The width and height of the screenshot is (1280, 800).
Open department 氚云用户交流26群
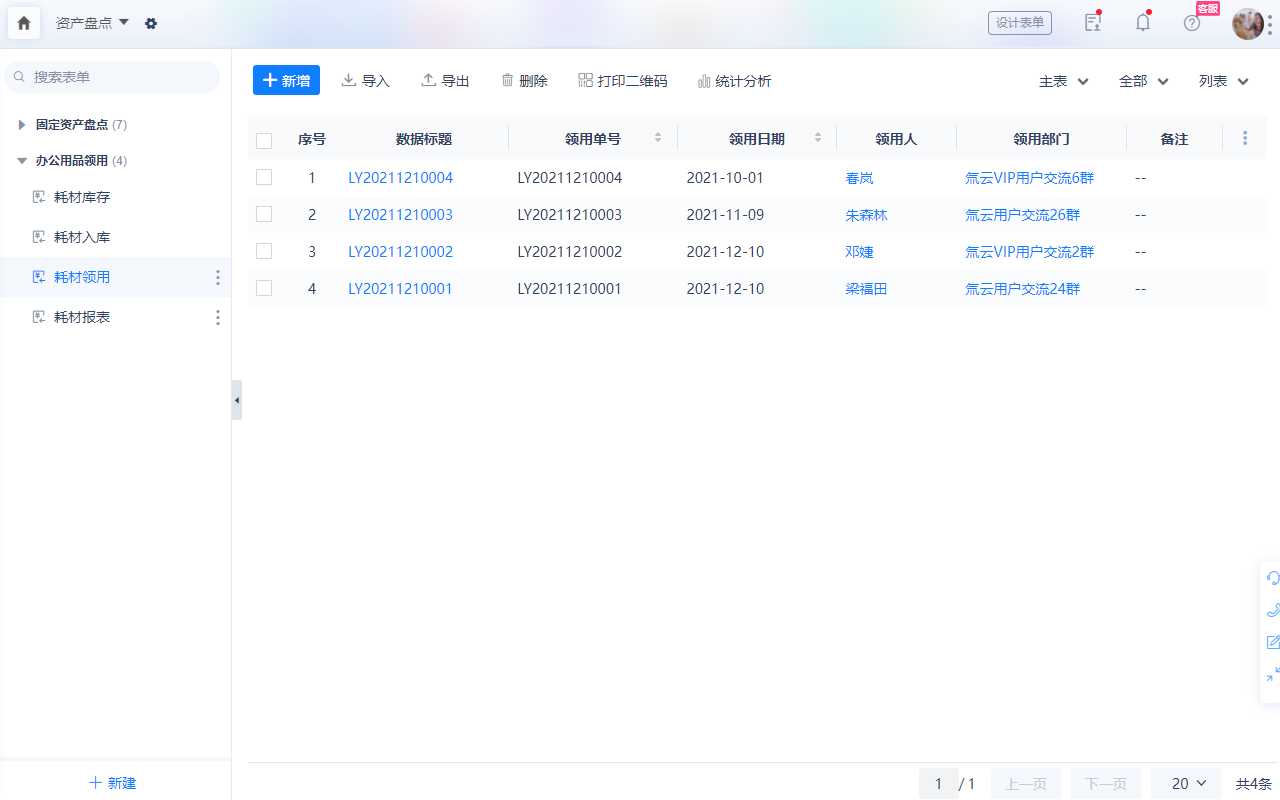(x=1022, y=215)
